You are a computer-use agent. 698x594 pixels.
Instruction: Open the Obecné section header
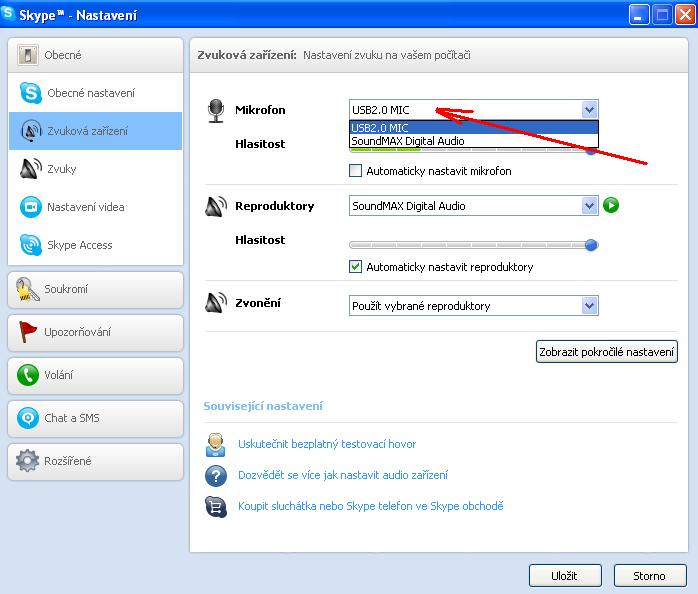click(x=95, y=55)
